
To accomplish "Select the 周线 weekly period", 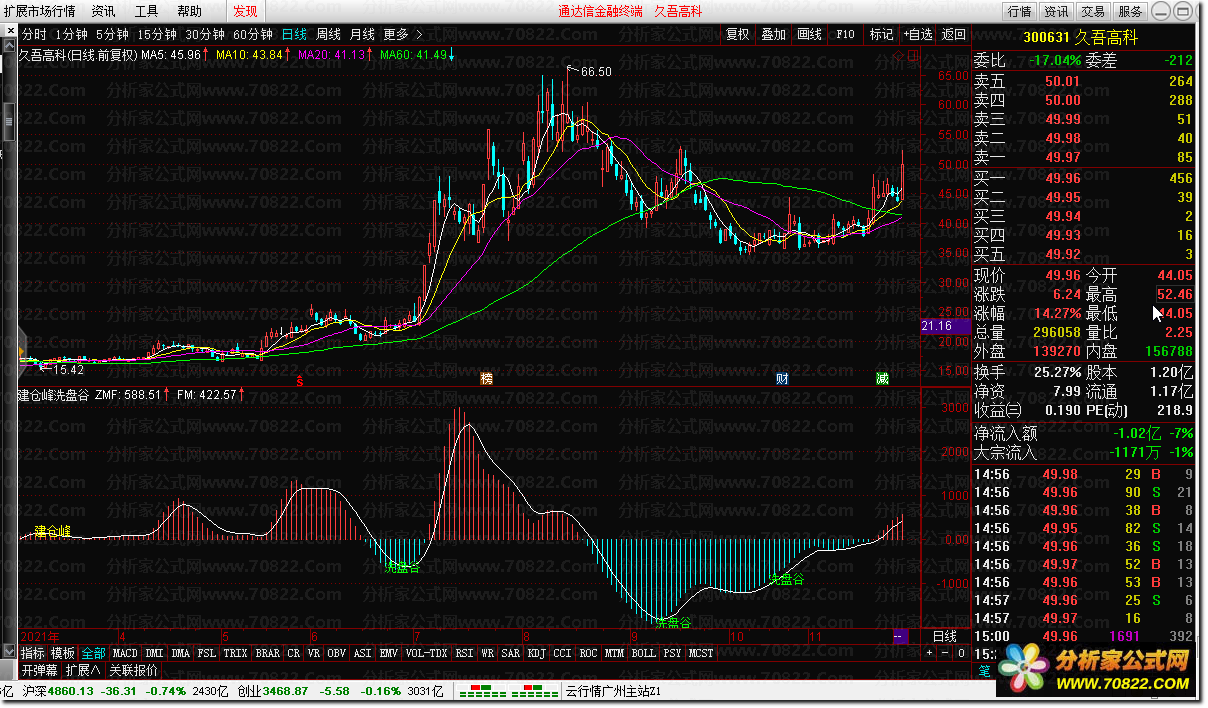I will pos(328,34).
